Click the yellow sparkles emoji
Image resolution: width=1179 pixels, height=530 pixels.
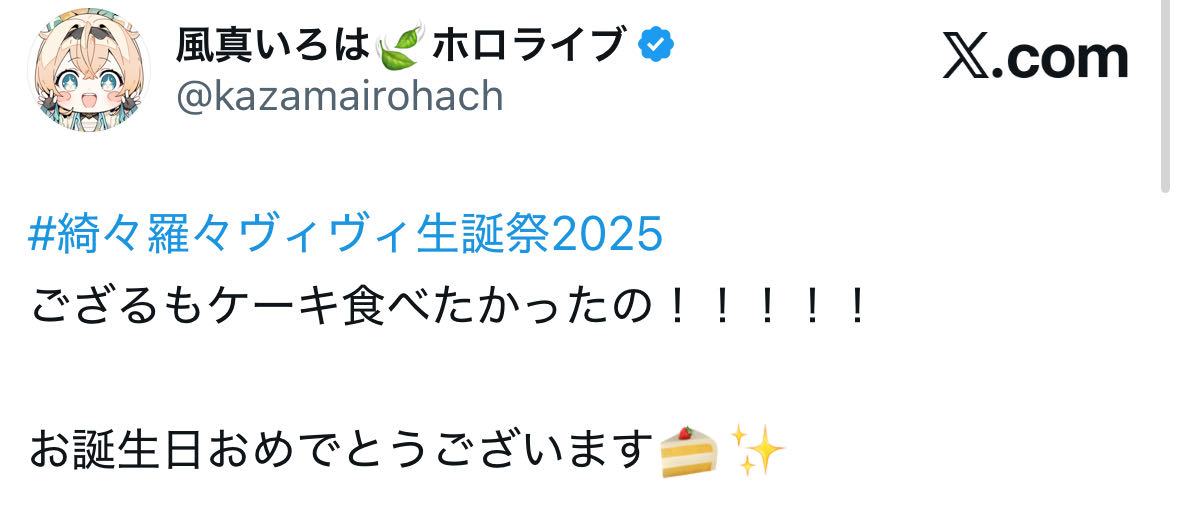click(757, 450)
